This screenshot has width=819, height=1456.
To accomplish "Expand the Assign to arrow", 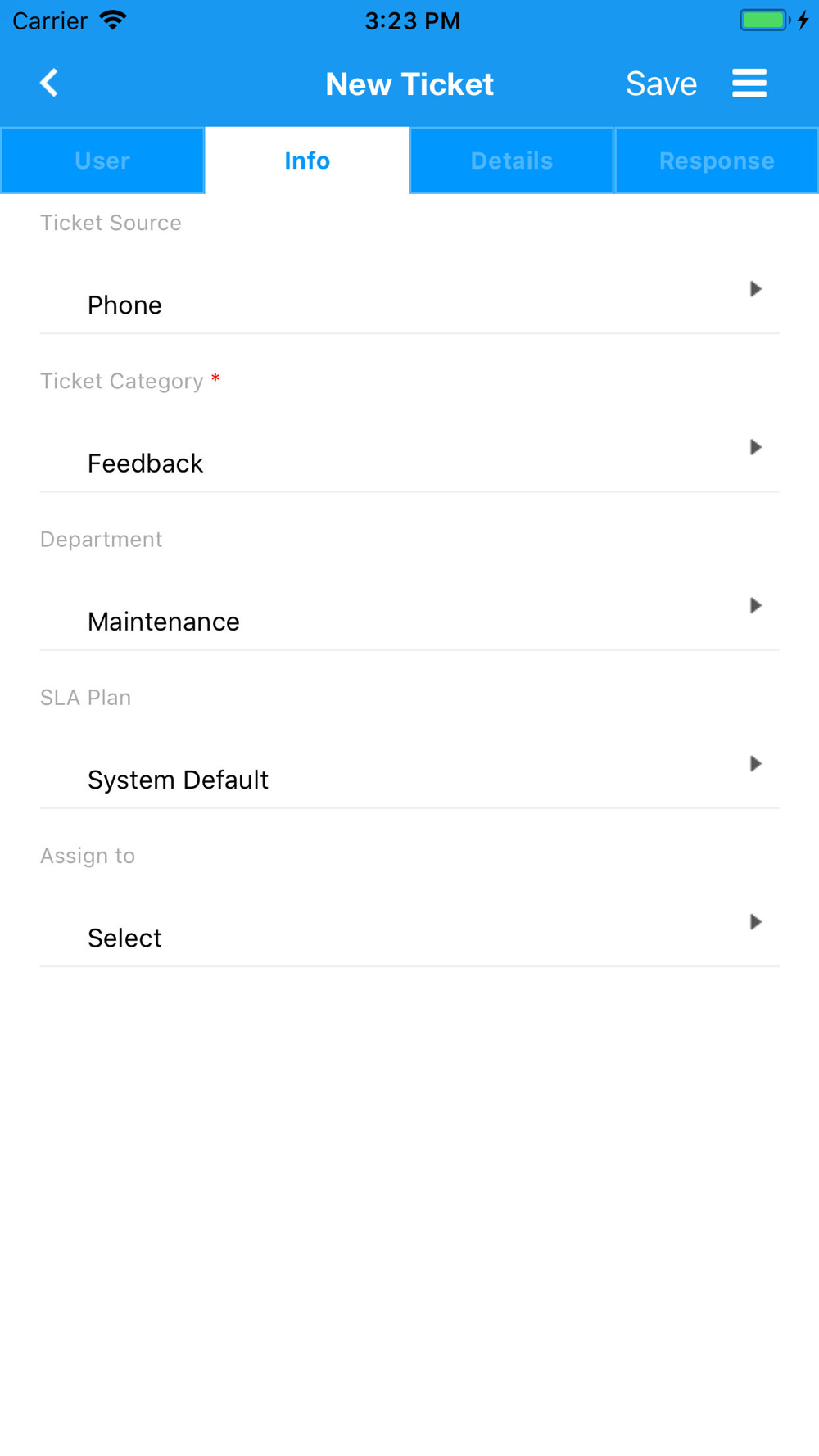I will pyautogui.click(x=755, y=922).
